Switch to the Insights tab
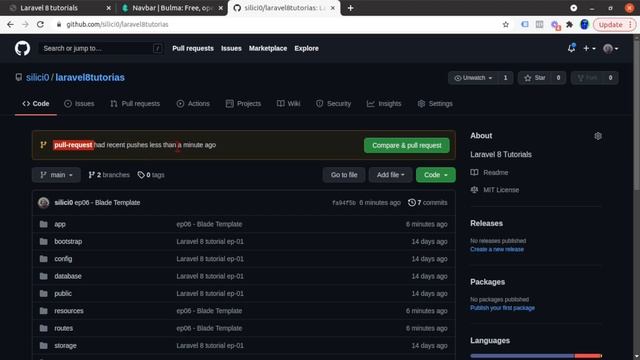The height and width of the screenshot is (360, 640). tap(384, 104)
